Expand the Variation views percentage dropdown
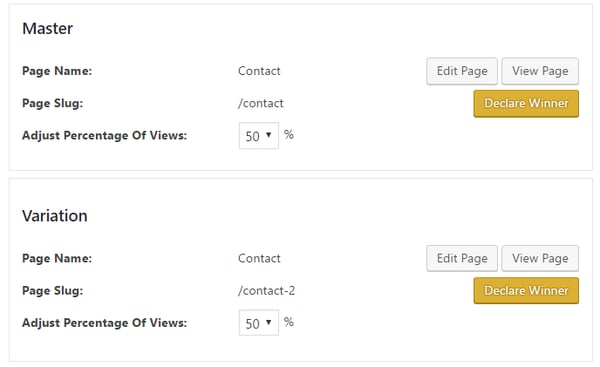The width and height of the screenshot is (600, 367). click(x=259, y=323)
